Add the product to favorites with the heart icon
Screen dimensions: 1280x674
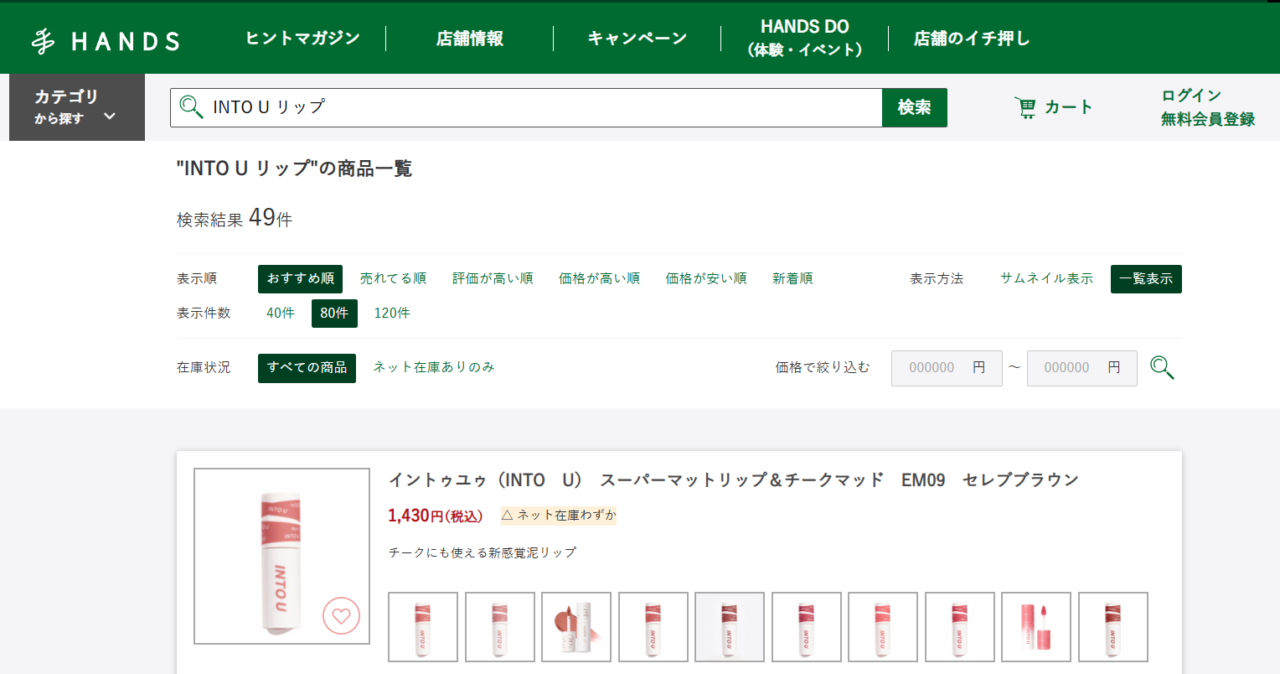point(341,616)
